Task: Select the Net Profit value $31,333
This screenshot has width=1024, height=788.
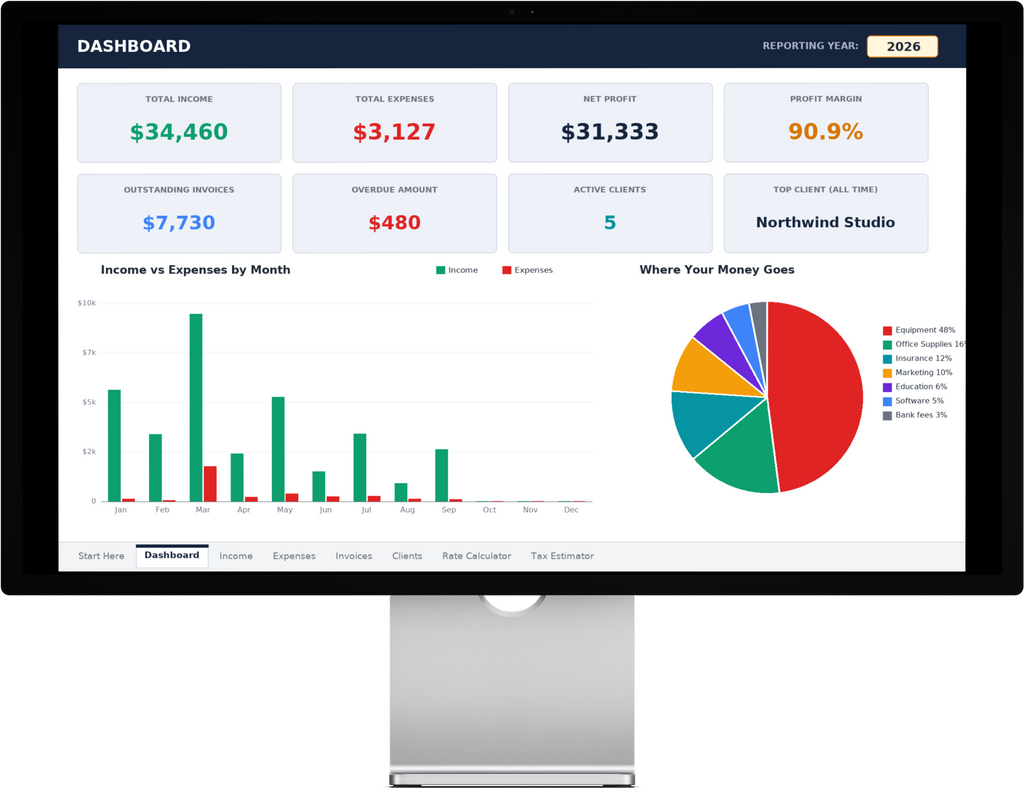Action: click(610, 132)
